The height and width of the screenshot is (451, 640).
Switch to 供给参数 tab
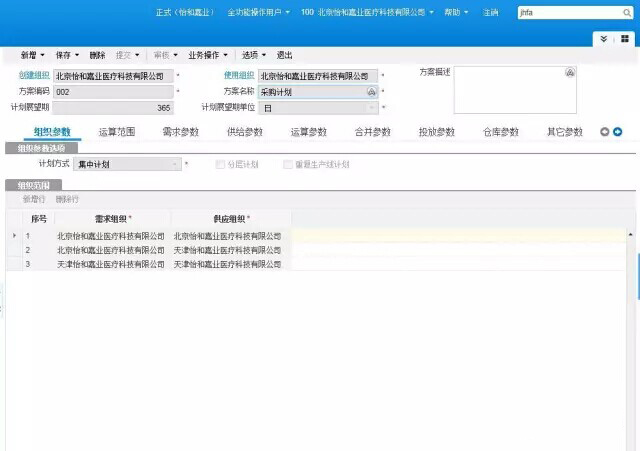point(244,131)
